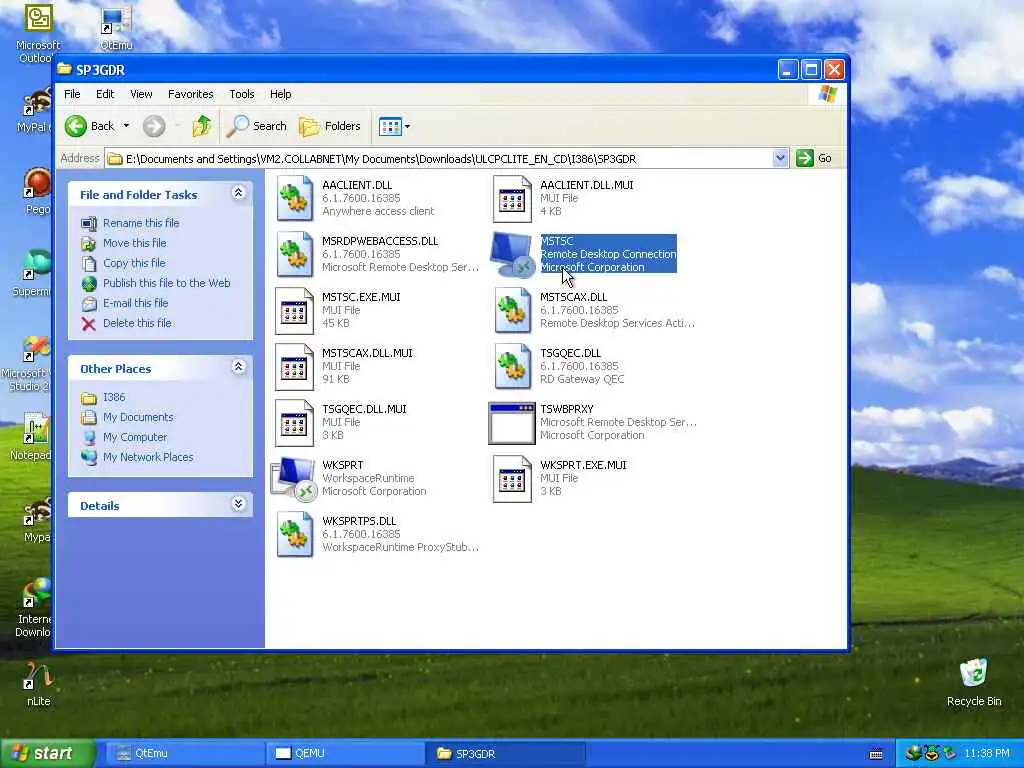Select the MSTSCAX.DLL file icon
The width and height of the screenshot is (1024, 768).
(x=512, y=310)
